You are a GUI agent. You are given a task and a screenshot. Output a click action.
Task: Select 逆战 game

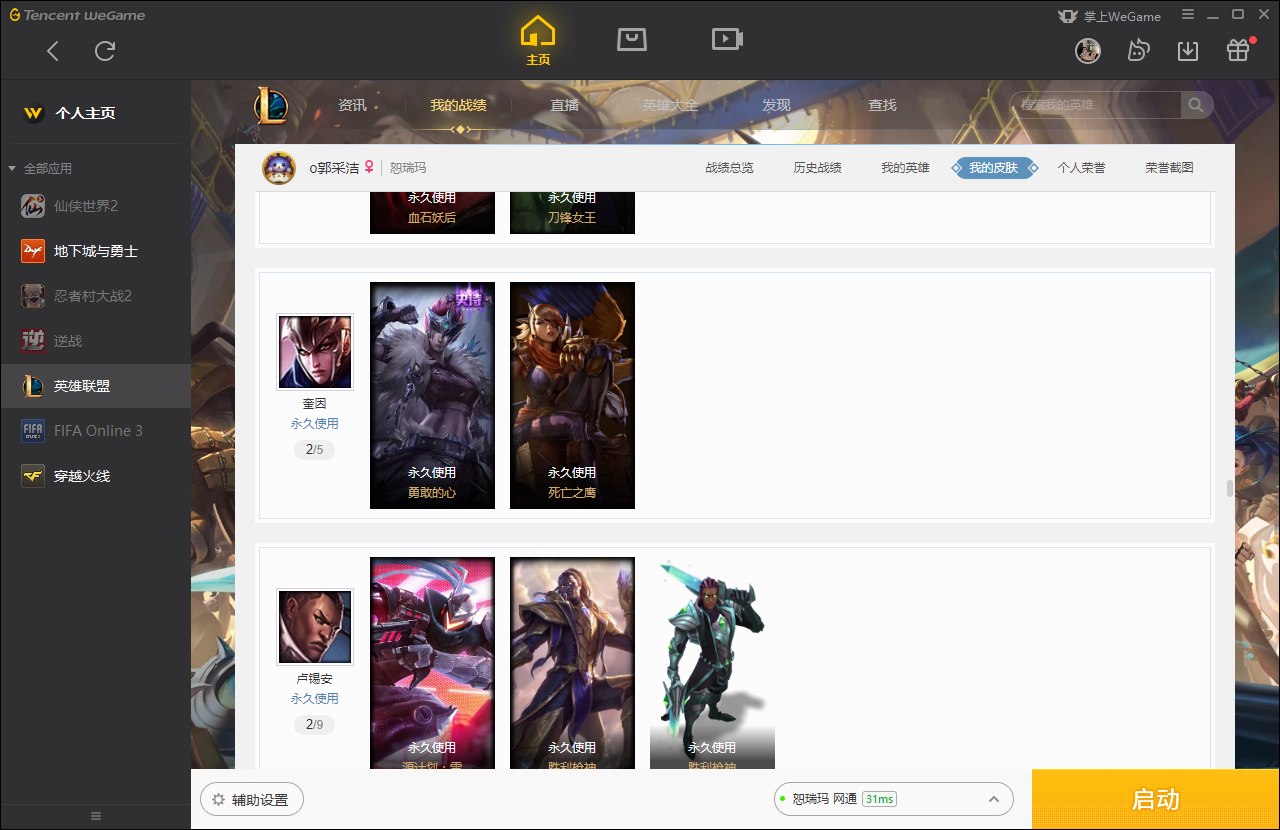[x=95, y=341]
